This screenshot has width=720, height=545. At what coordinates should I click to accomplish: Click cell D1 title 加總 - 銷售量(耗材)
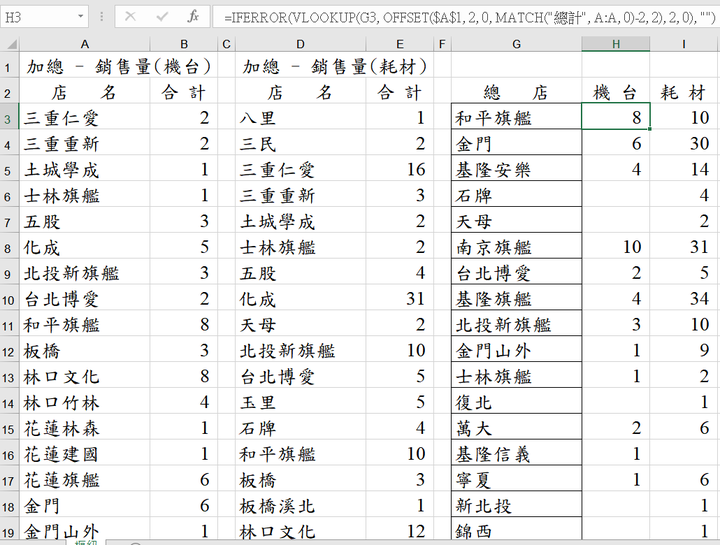pyautogui.click(x=334, y=67)
